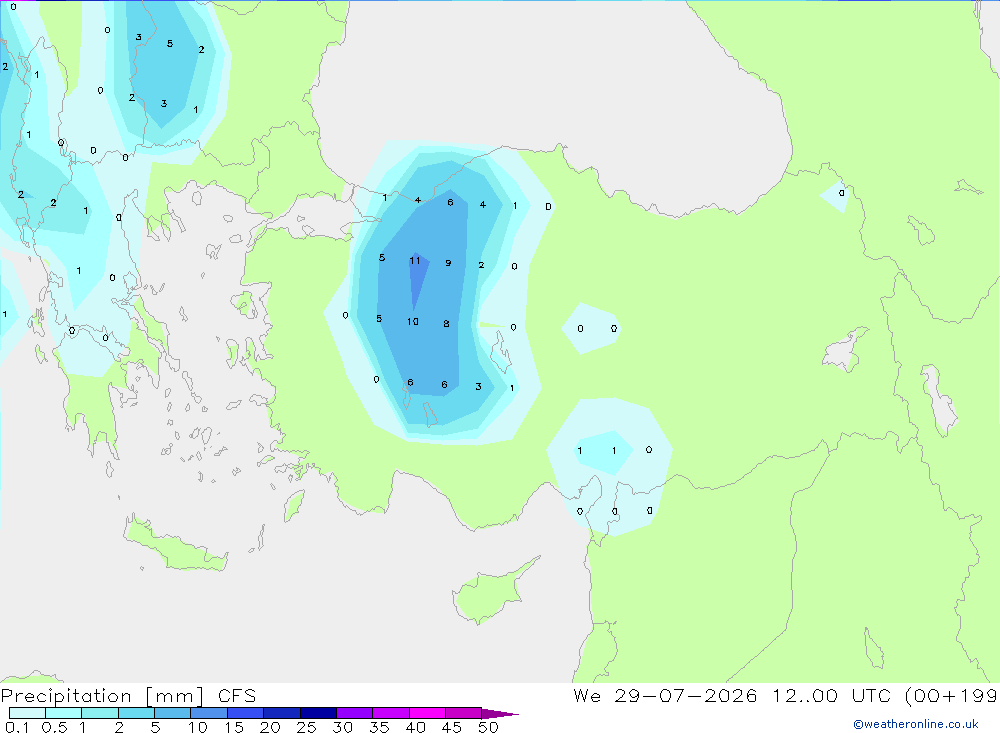Click the '11' precipitation value on map
The height and width of the screenshot is (733, 1000).
(x=415, y=260)
